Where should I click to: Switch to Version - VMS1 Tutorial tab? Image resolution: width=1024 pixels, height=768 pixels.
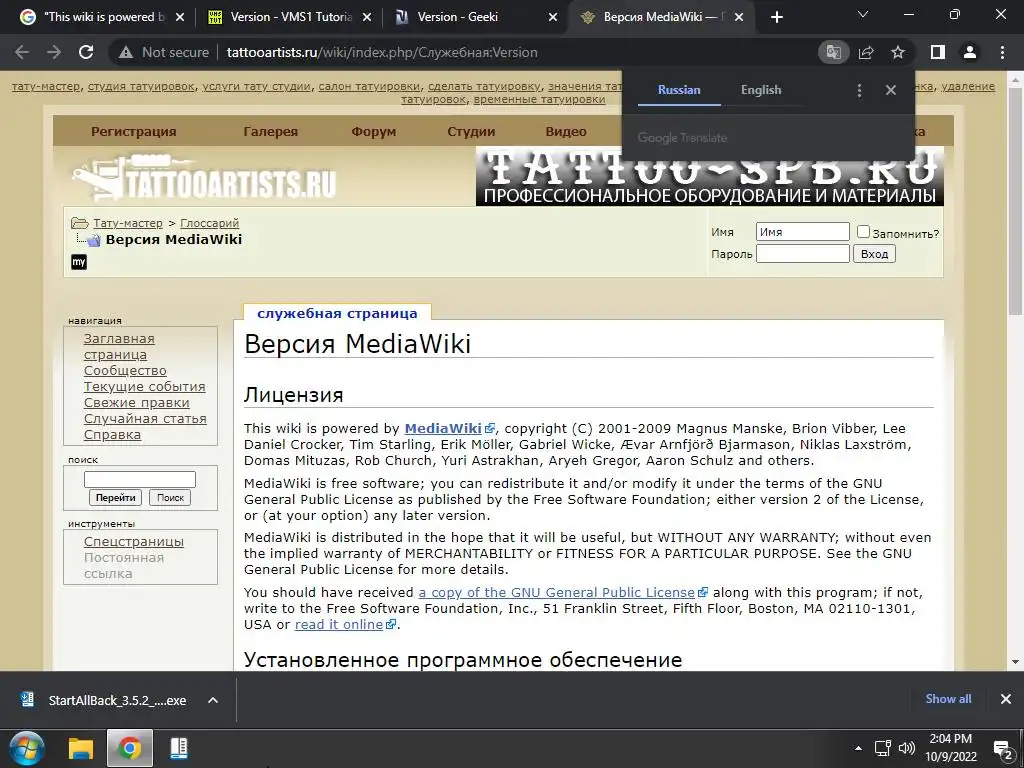pos(291,17)
